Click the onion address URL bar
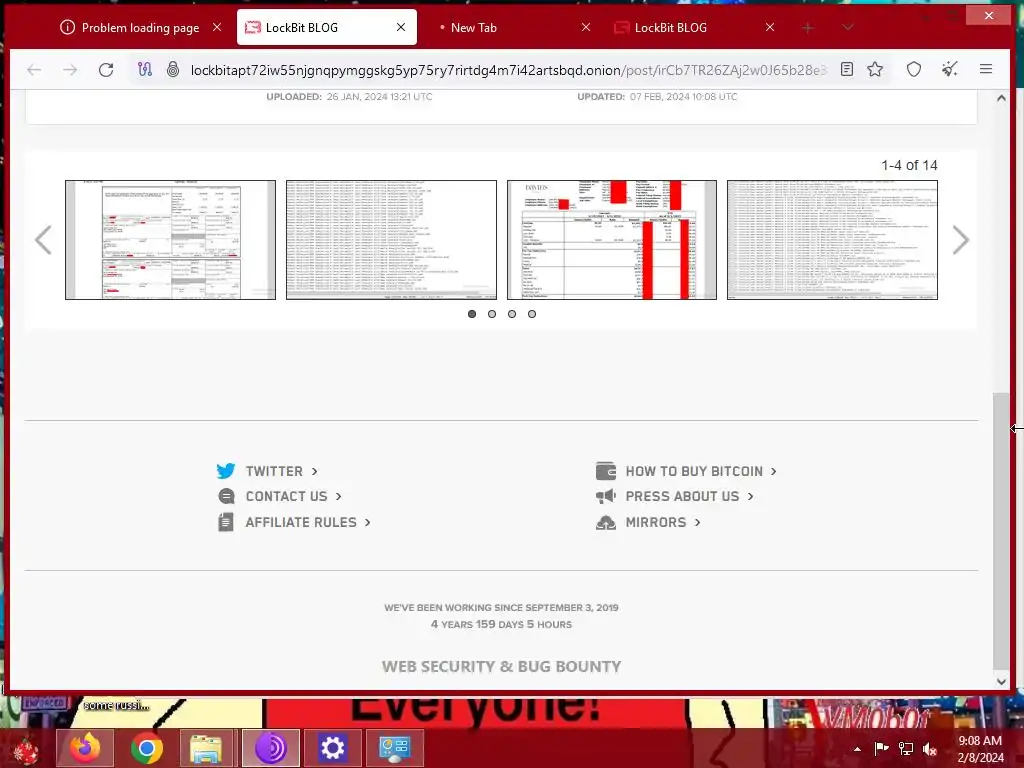1024x768 pixels. (x=508, y=70)
